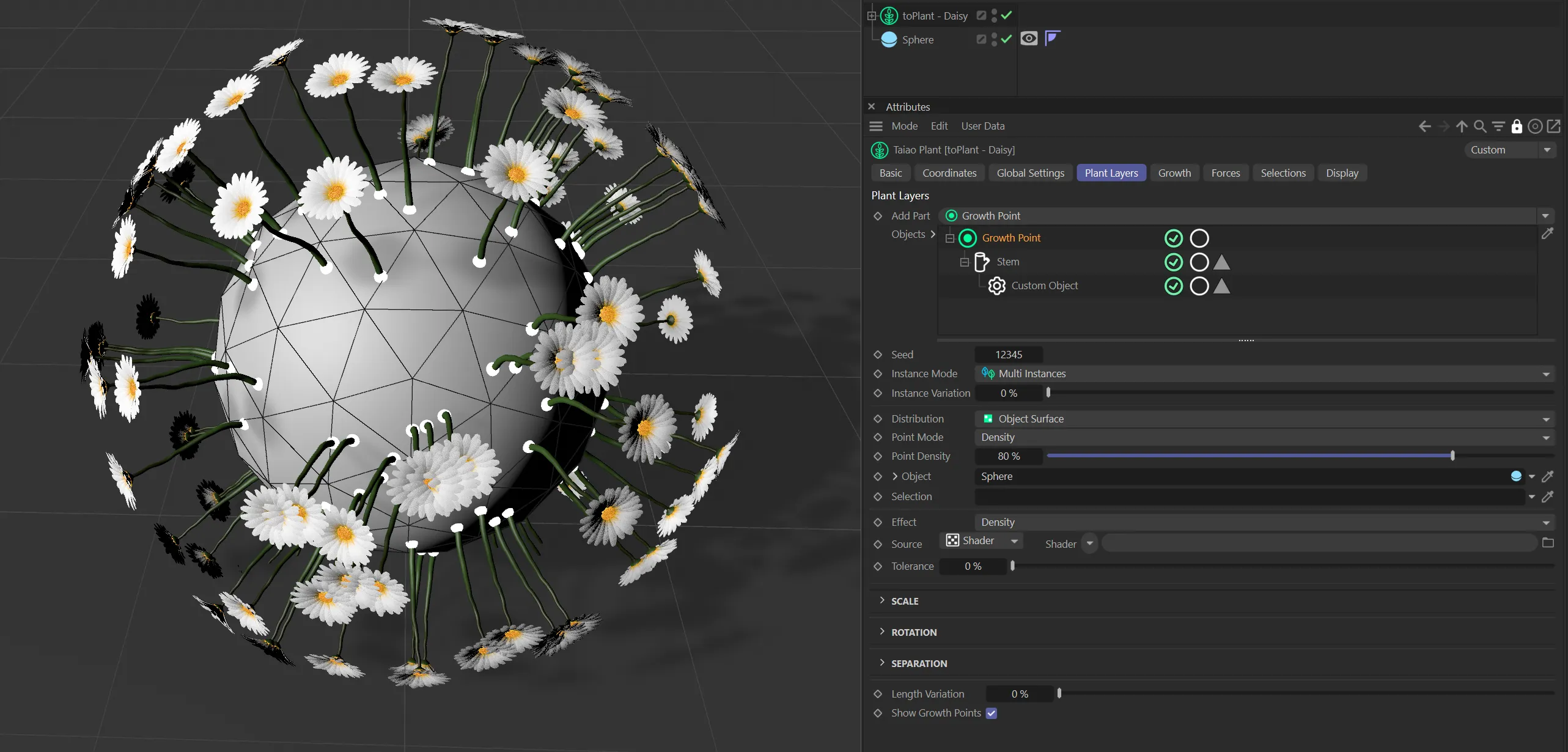Toggle the Stem layer enabled checkmark
This screenshot has height=752, width=1568.
(1173, 262)
